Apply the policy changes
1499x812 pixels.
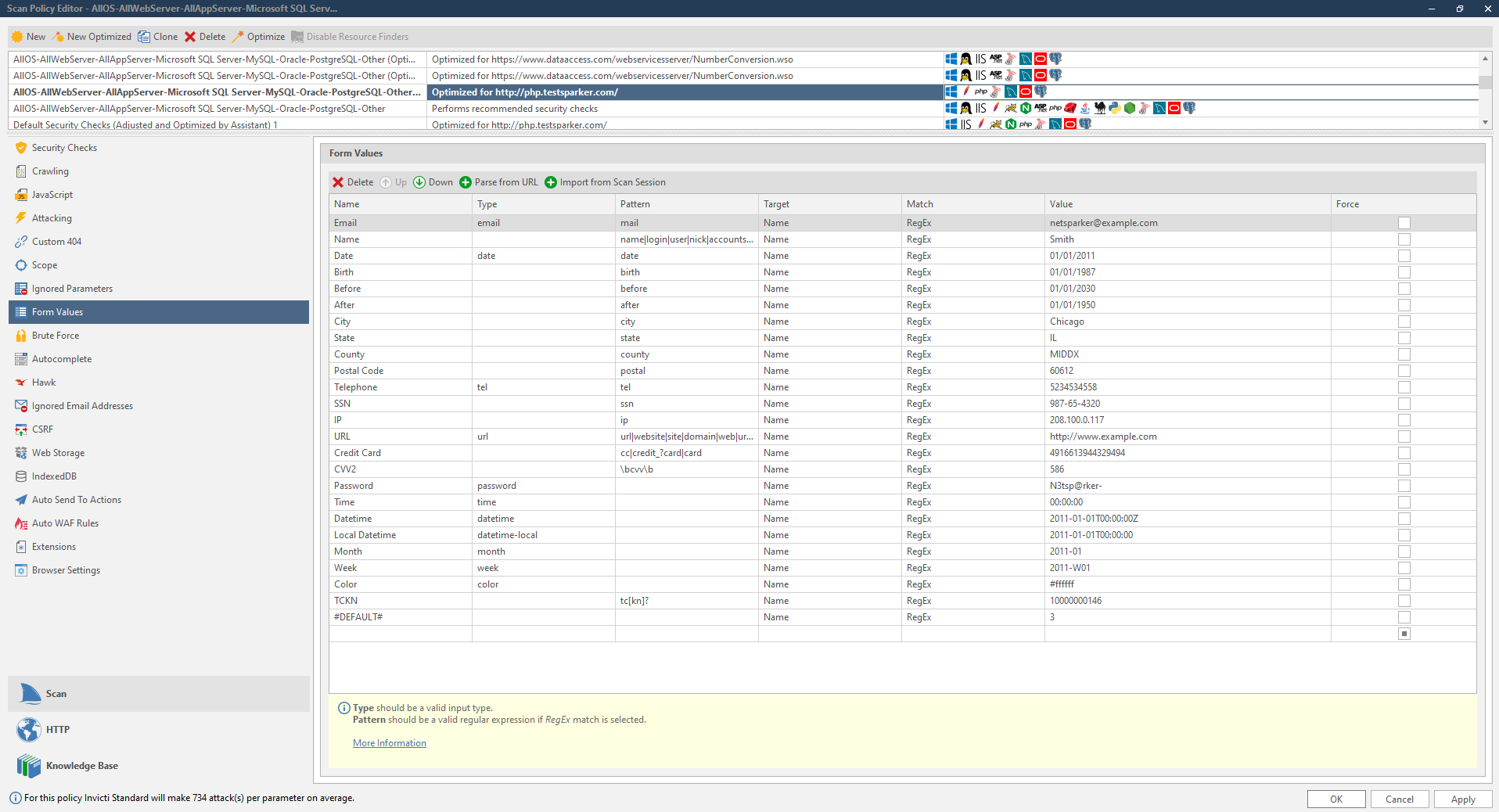coord(1462,799)
